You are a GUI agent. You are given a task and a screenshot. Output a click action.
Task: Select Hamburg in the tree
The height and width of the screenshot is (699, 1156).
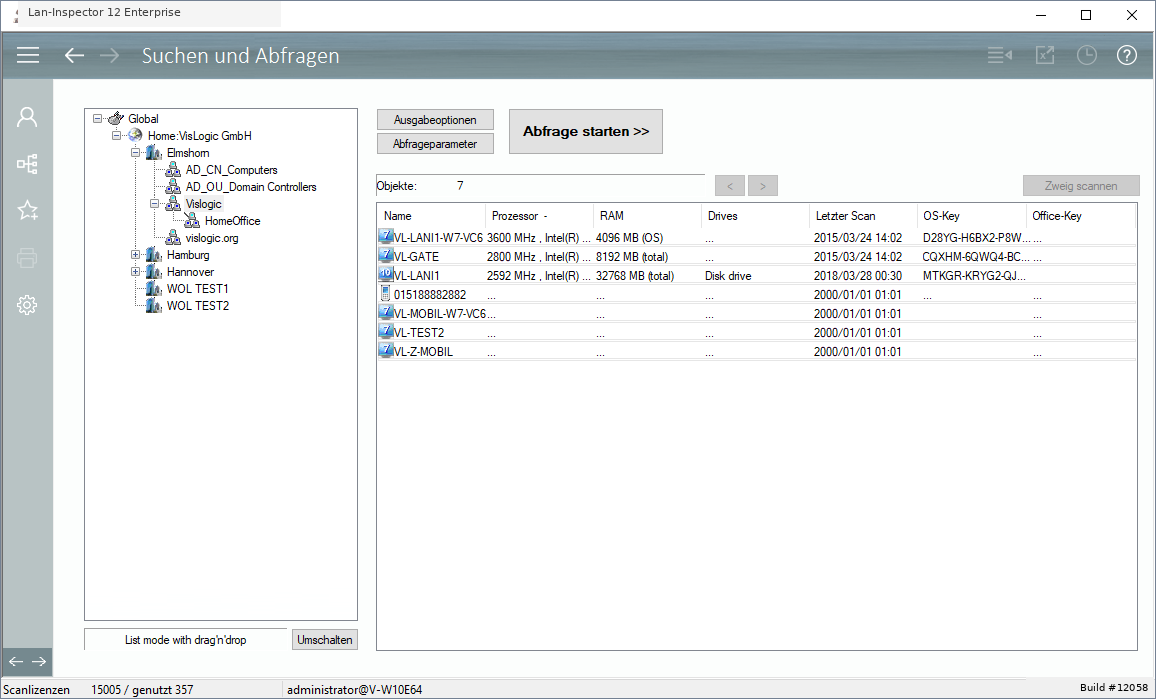(x=188, y=254)
